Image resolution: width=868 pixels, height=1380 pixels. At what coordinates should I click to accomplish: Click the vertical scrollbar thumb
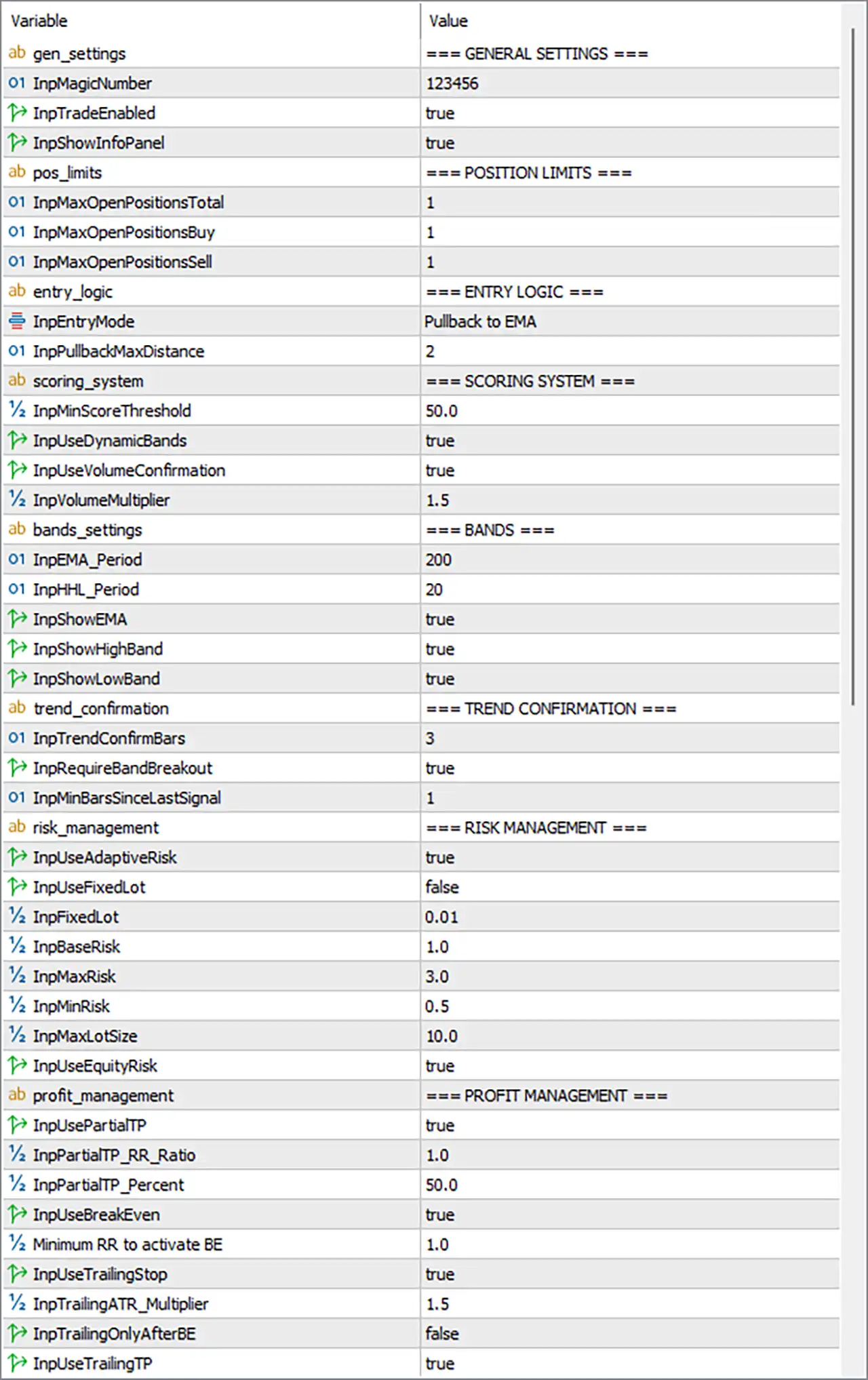(x=853, y=367)
